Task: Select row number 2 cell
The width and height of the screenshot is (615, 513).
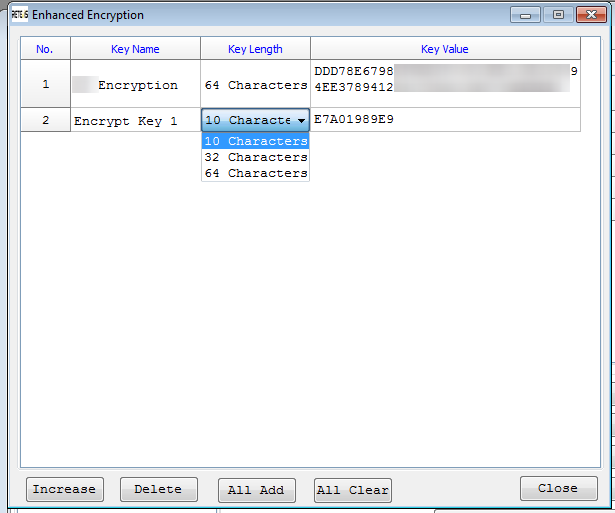Action: point(45,121)
